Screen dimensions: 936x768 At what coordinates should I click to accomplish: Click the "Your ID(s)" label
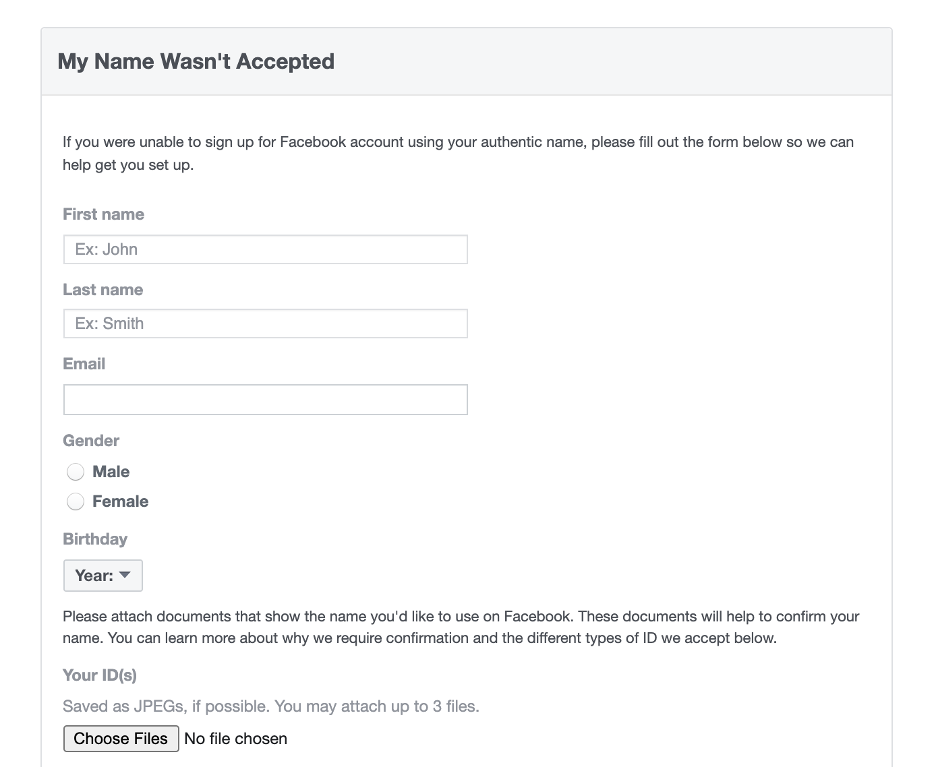[x=100, y=675]
